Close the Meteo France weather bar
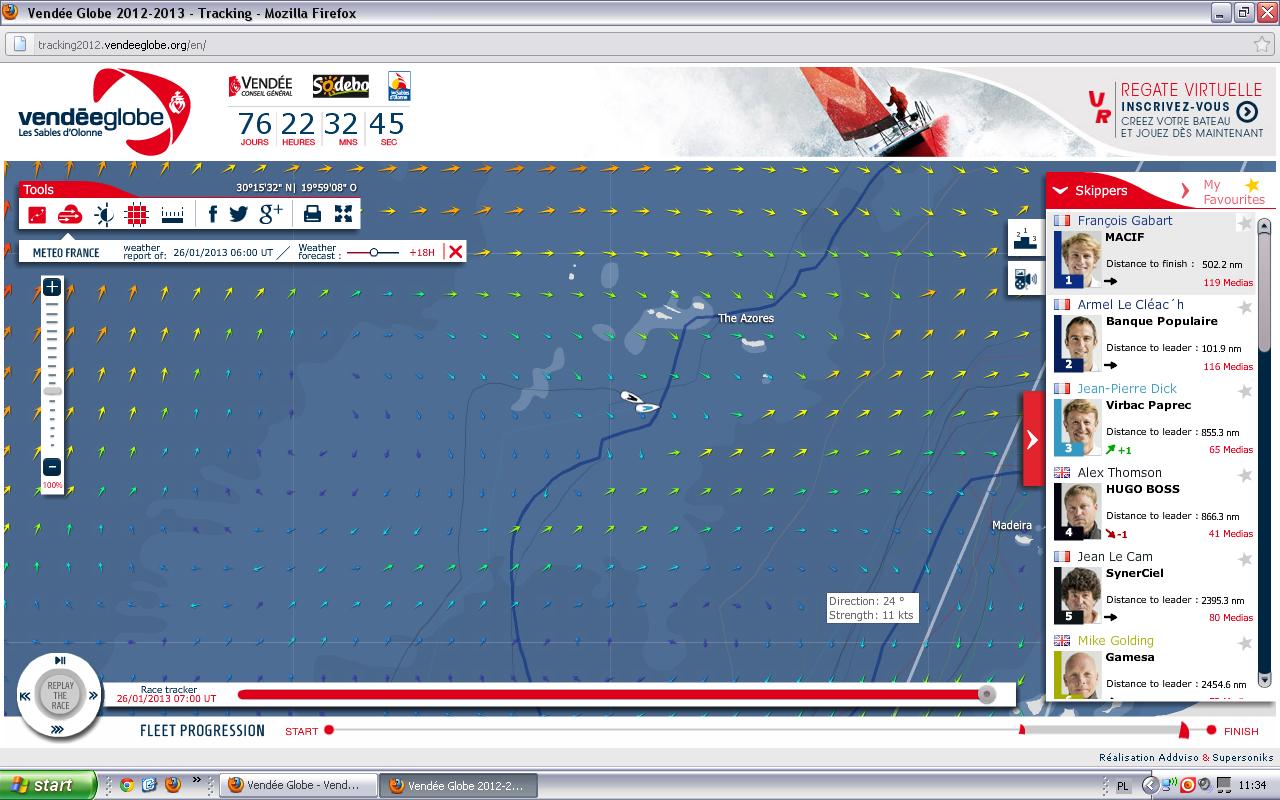Image resolution: width=1280 pixels, height=800 pixels. point(455,252)
